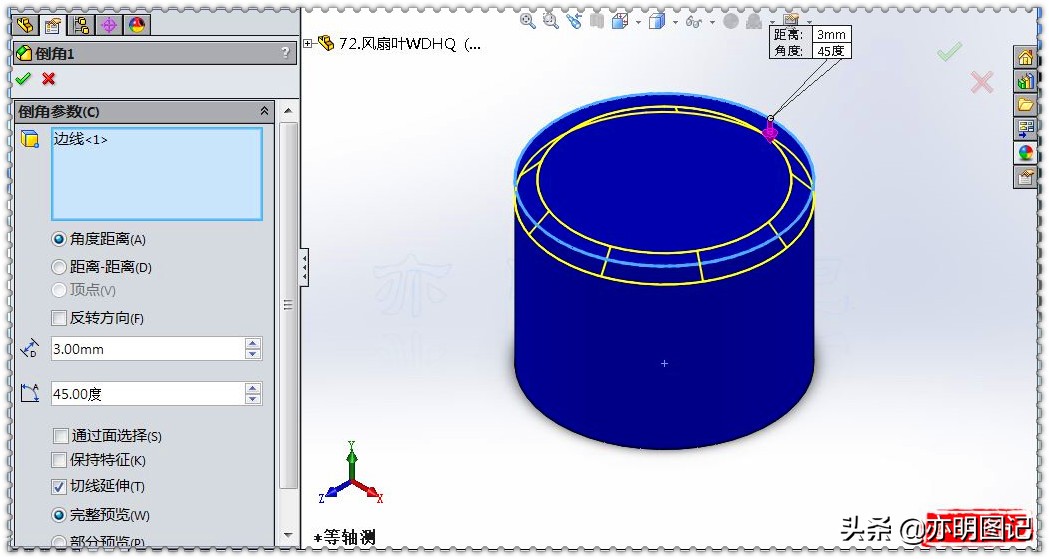Viewport: 1049px width, 559px height.
Task: Accept with viewport corner green check
Action: (949, 51)
